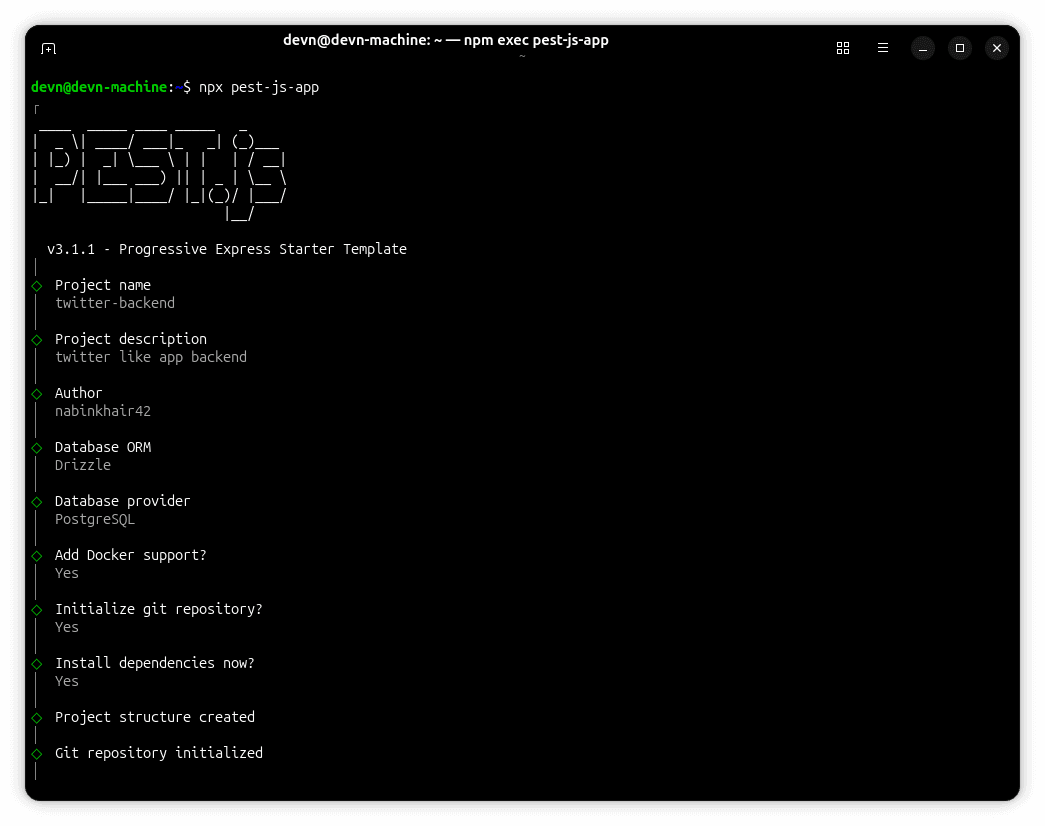Click 'v3.1.1 - Progressive Express Starter Template'

227,249
